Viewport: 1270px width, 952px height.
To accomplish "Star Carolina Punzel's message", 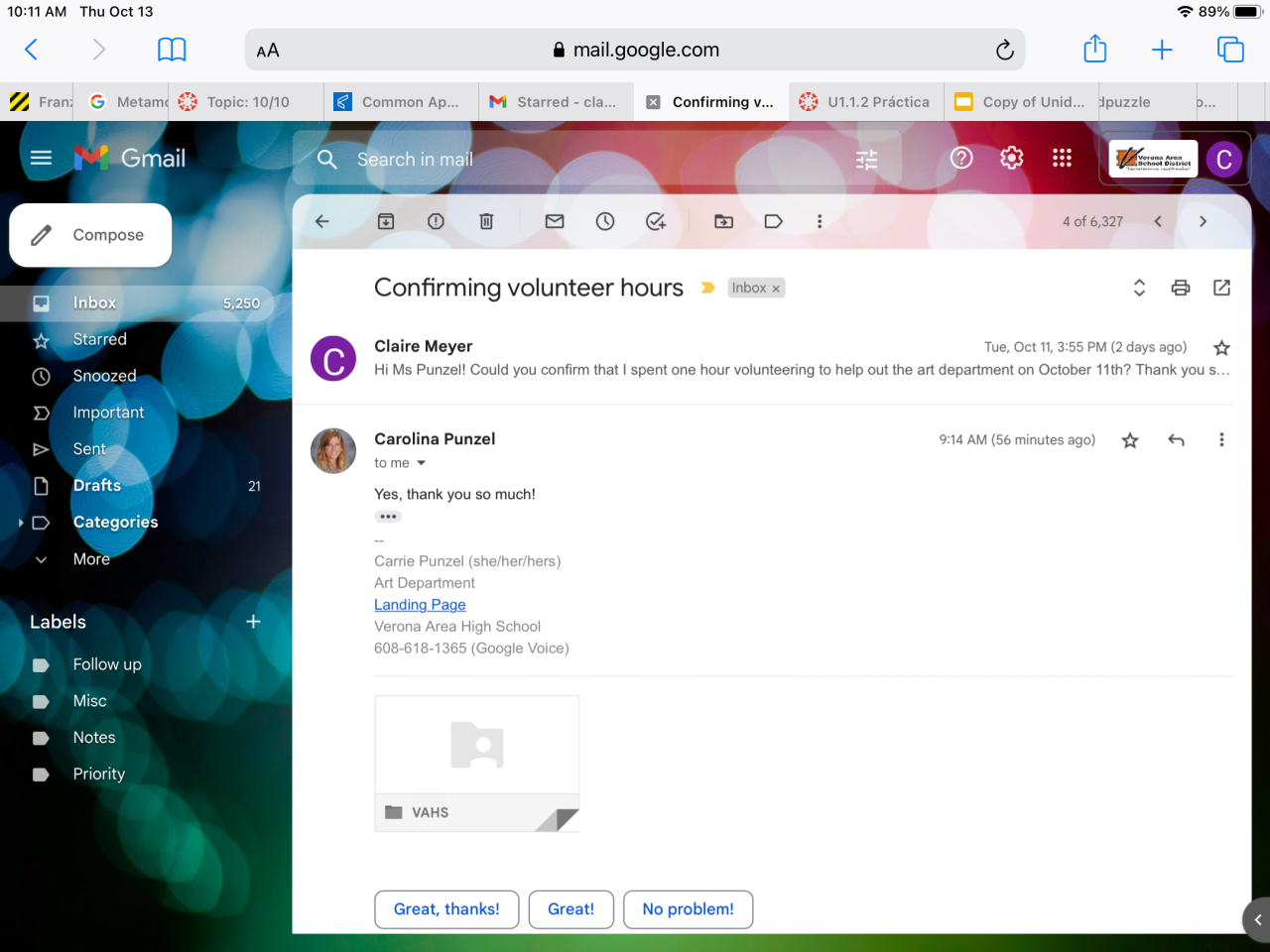I will click(1130, 440).
